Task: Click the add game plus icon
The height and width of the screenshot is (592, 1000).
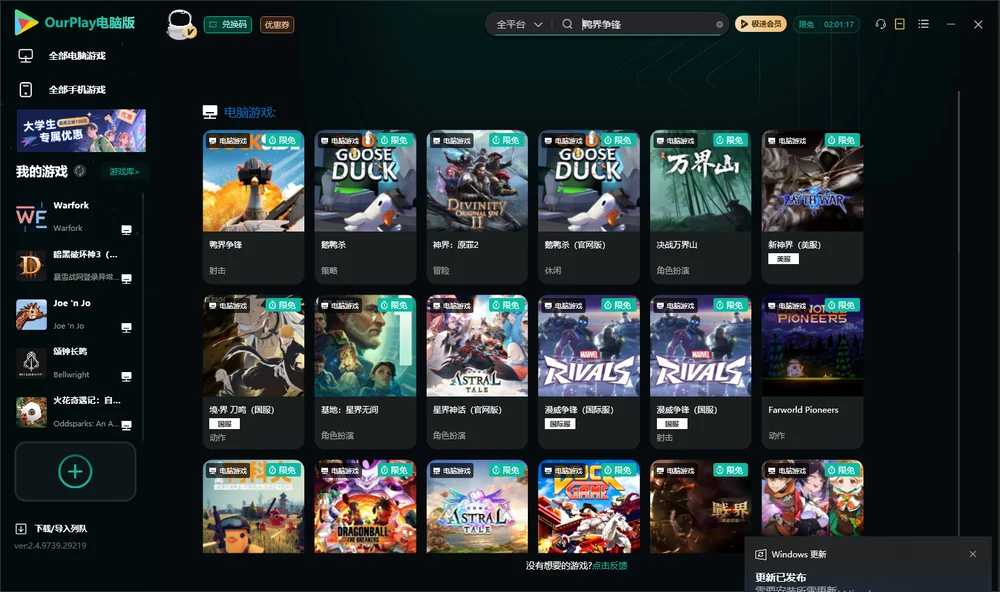Action: click(x=75, y=471)
